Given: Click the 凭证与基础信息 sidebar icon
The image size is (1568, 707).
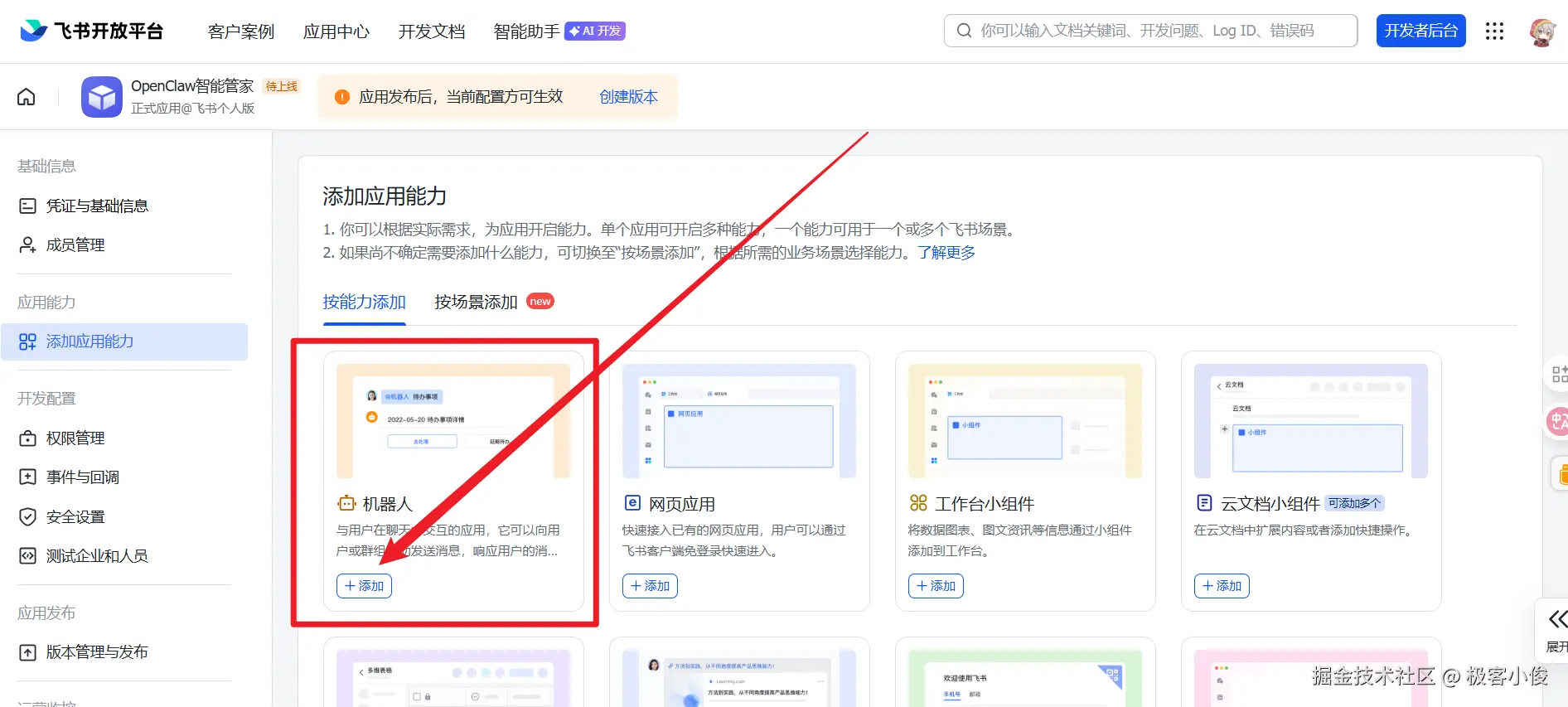Looking at the screenshot, I should pos(28,206).
